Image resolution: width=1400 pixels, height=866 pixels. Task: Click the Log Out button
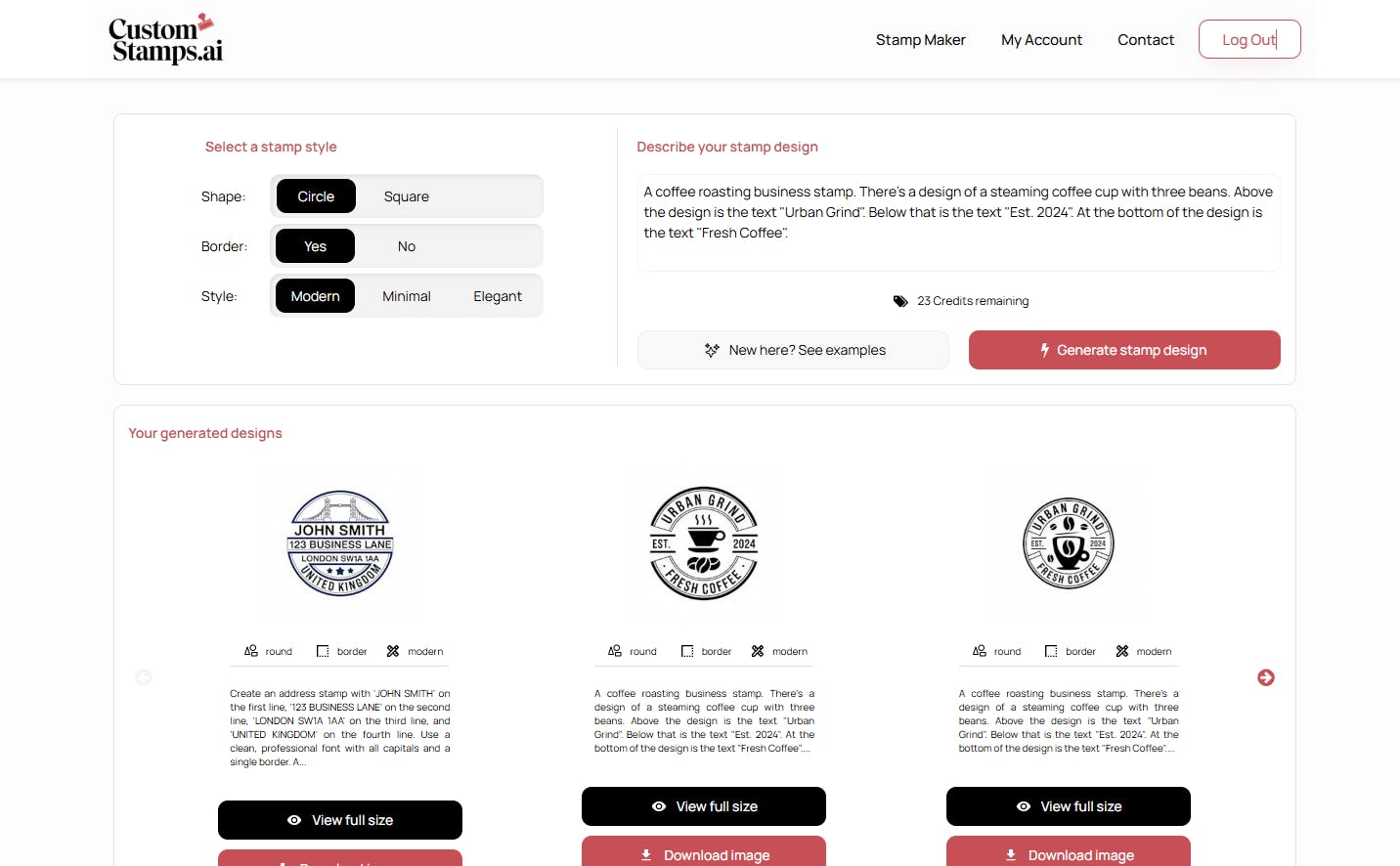[1249, 39]
